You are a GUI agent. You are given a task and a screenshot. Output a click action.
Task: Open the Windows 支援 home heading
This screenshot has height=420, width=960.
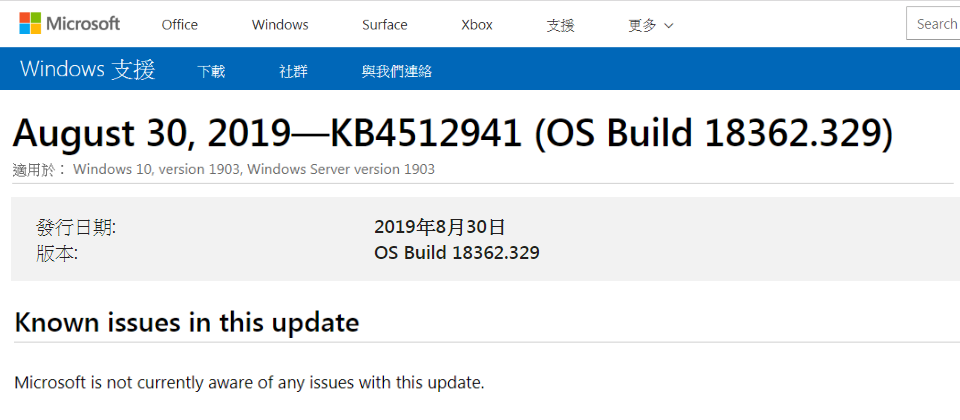[88, 70]
